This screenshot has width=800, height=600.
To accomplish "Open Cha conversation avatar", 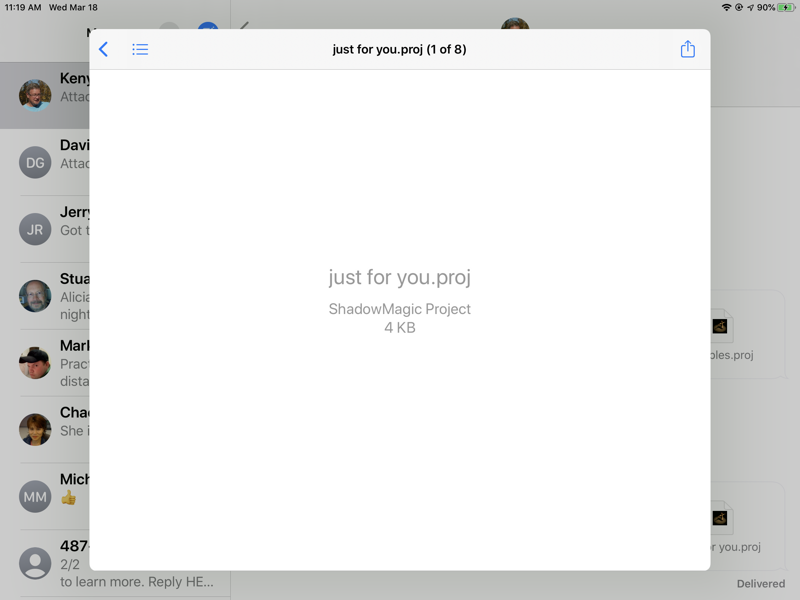I will click(35, 430).
